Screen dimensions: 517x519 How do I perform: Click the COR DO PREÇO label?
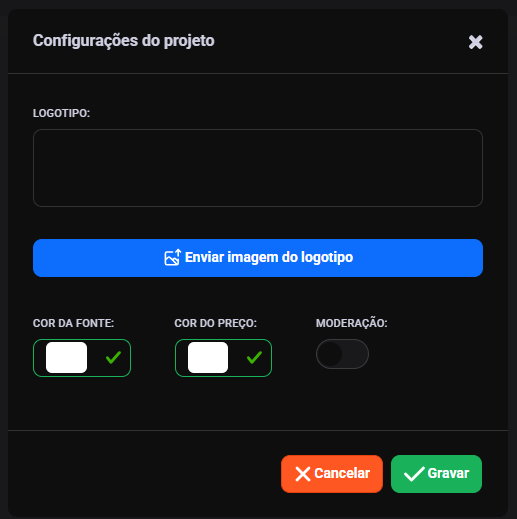click(x=216, y=323)
